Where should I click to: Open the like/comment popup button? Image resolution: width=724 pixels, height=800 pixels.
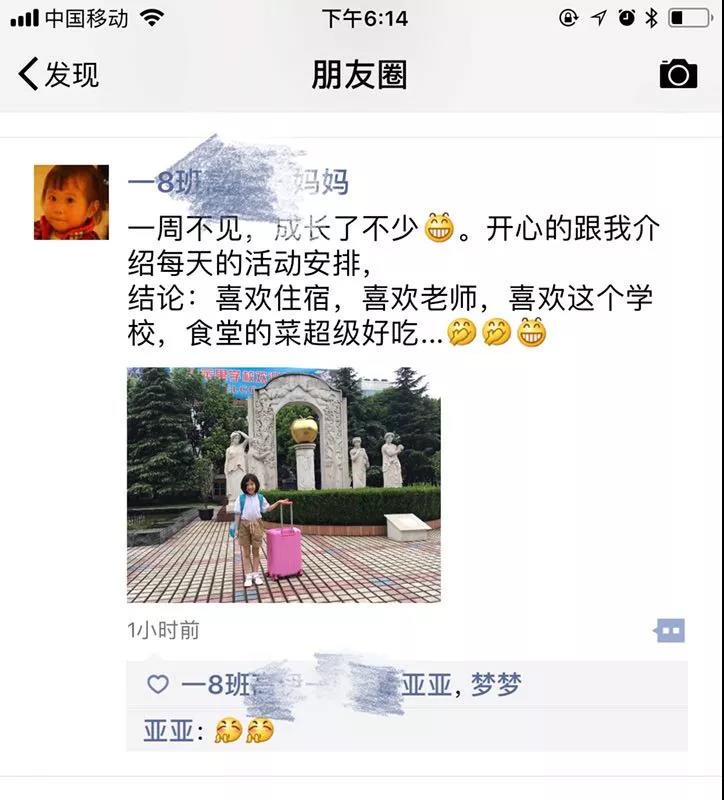(x=669, y=631)
